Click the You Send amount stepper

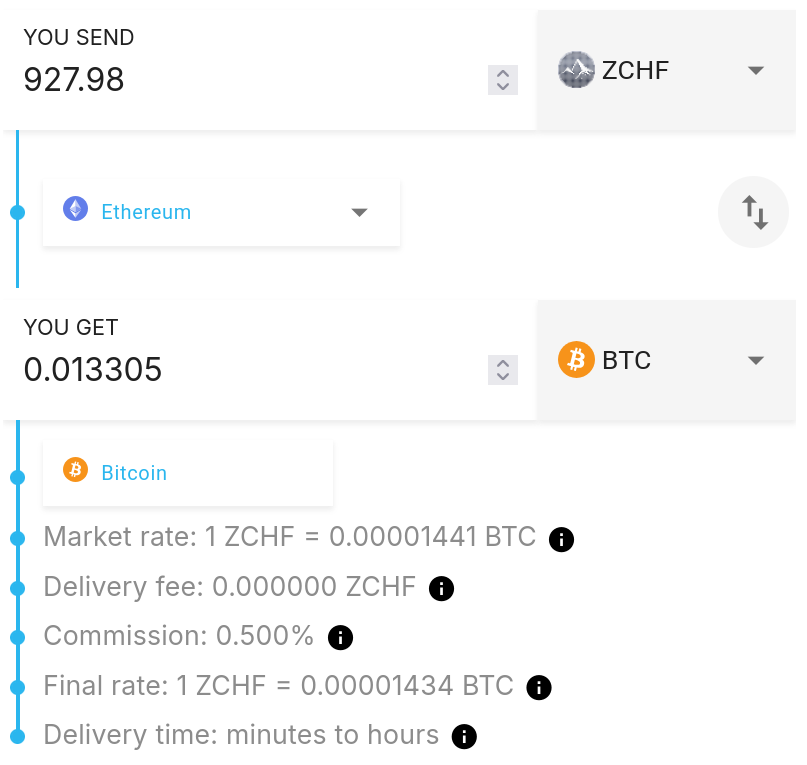(x=503, y=80)
